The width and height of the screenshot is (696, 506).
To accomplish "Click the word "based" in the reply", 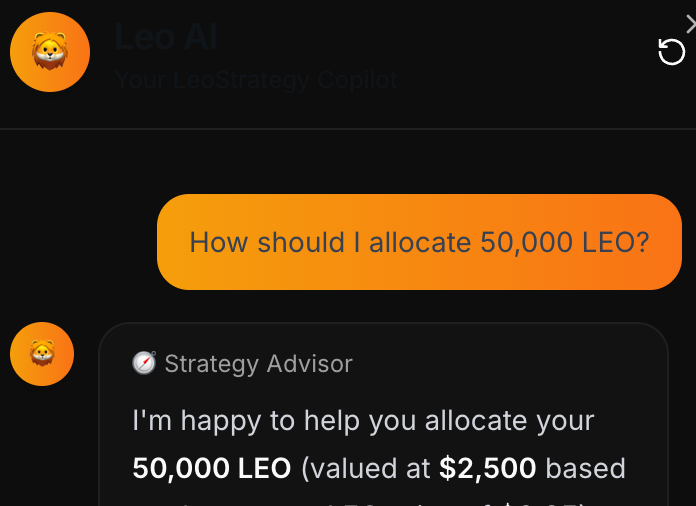I will point(586,467).
